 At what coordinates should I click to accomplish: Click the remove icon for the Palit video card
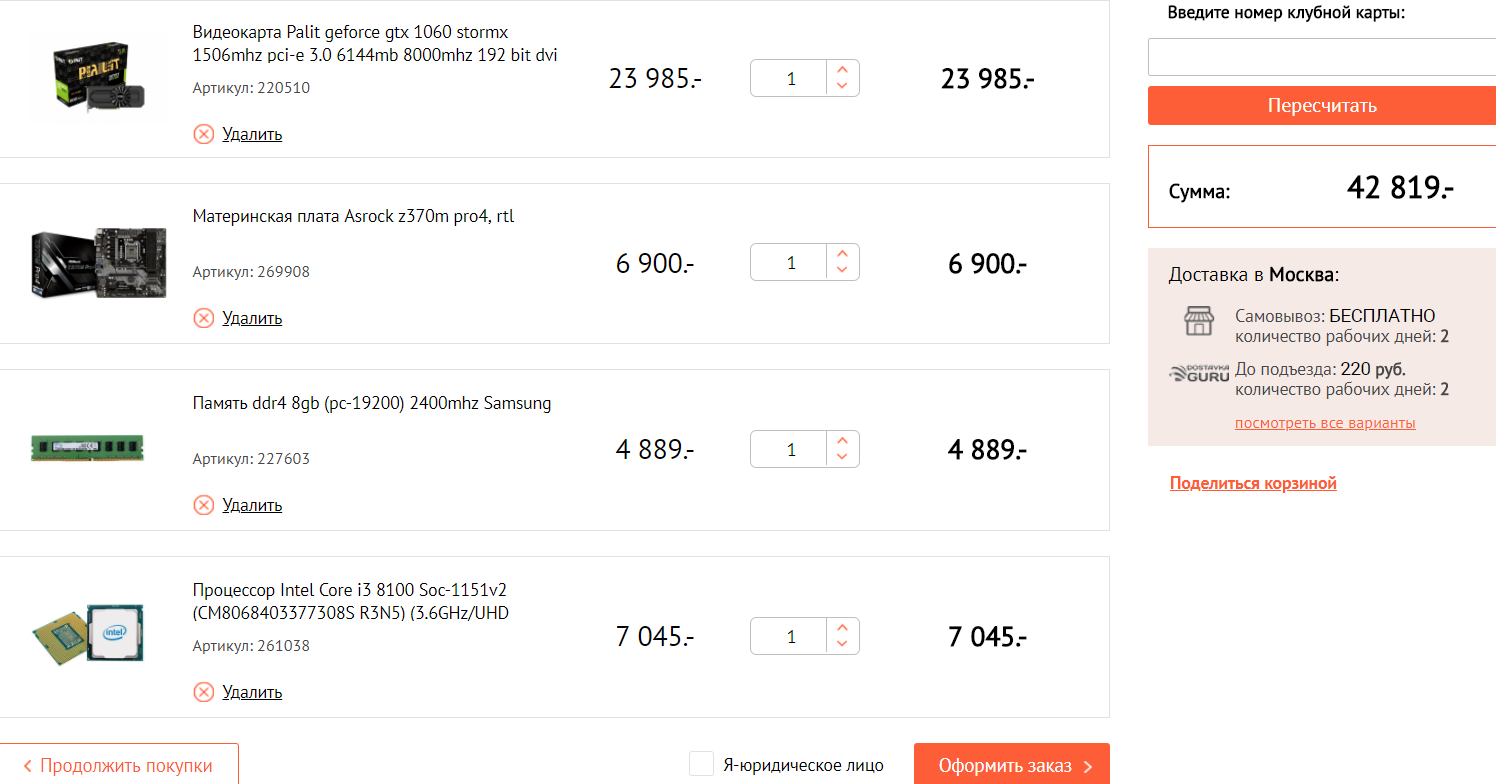[204, 134]
